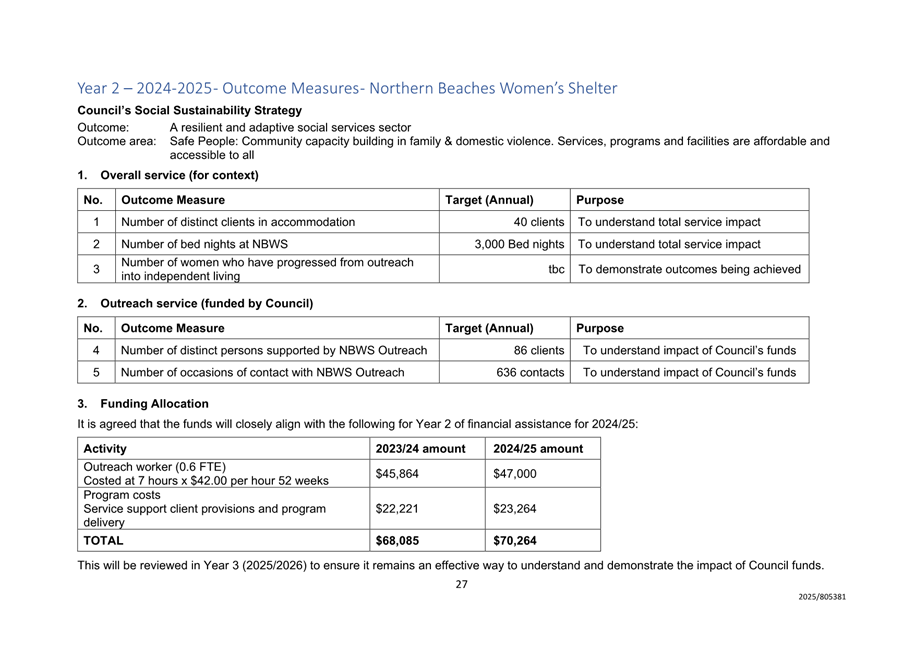Click the "86 clients" target cell
915x647 pixels.
coord(539,350)
